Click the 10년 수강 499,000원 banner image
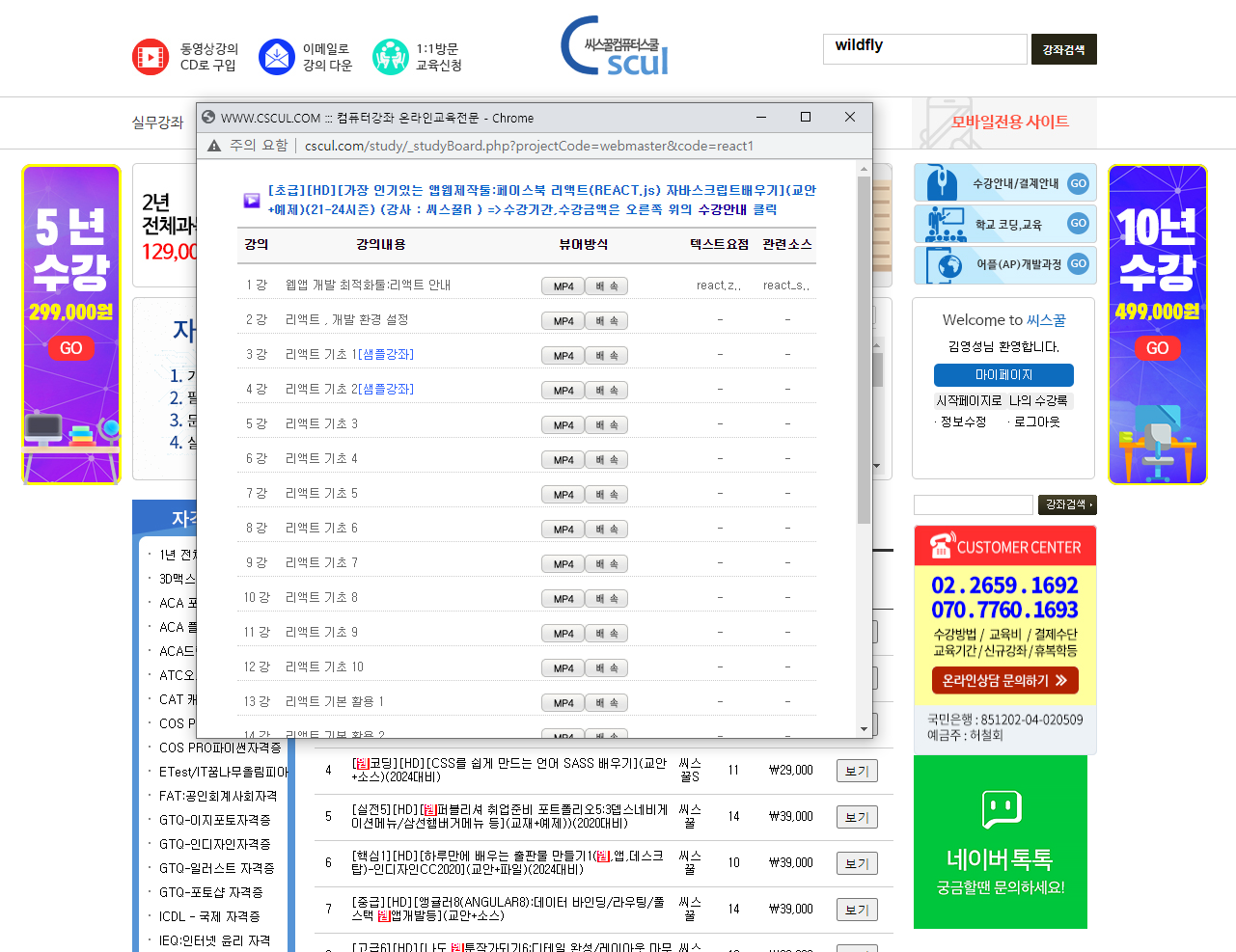This screenshot has width=1236, height=952. click(x=1158, y=324)
